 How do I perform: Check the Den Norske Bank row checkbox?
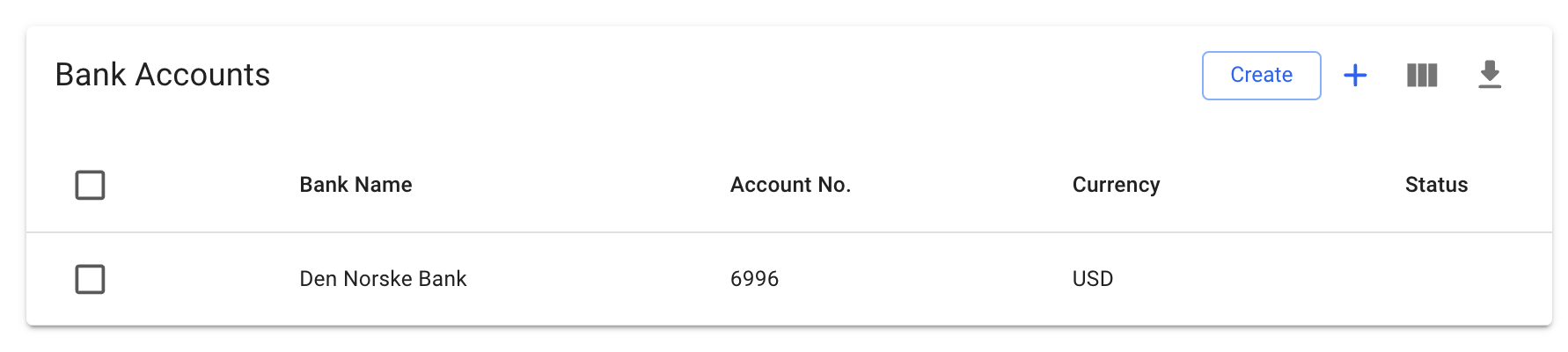tap(90, 279)
